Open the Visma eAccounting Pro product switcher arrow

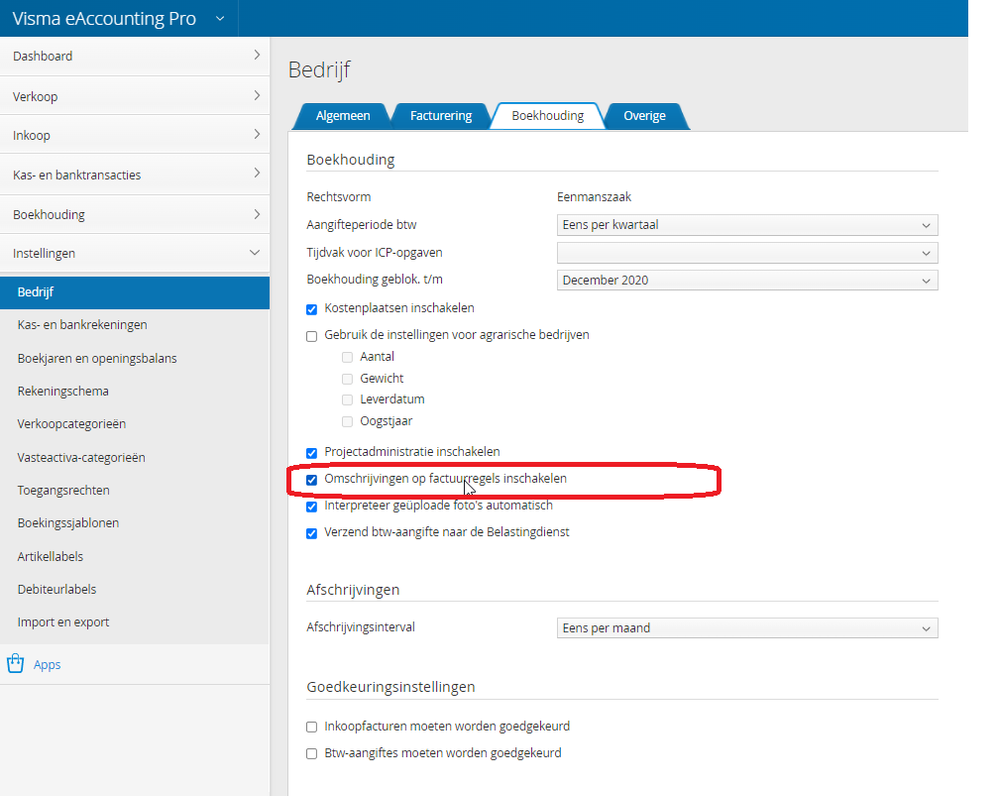[x=220, y=18]
